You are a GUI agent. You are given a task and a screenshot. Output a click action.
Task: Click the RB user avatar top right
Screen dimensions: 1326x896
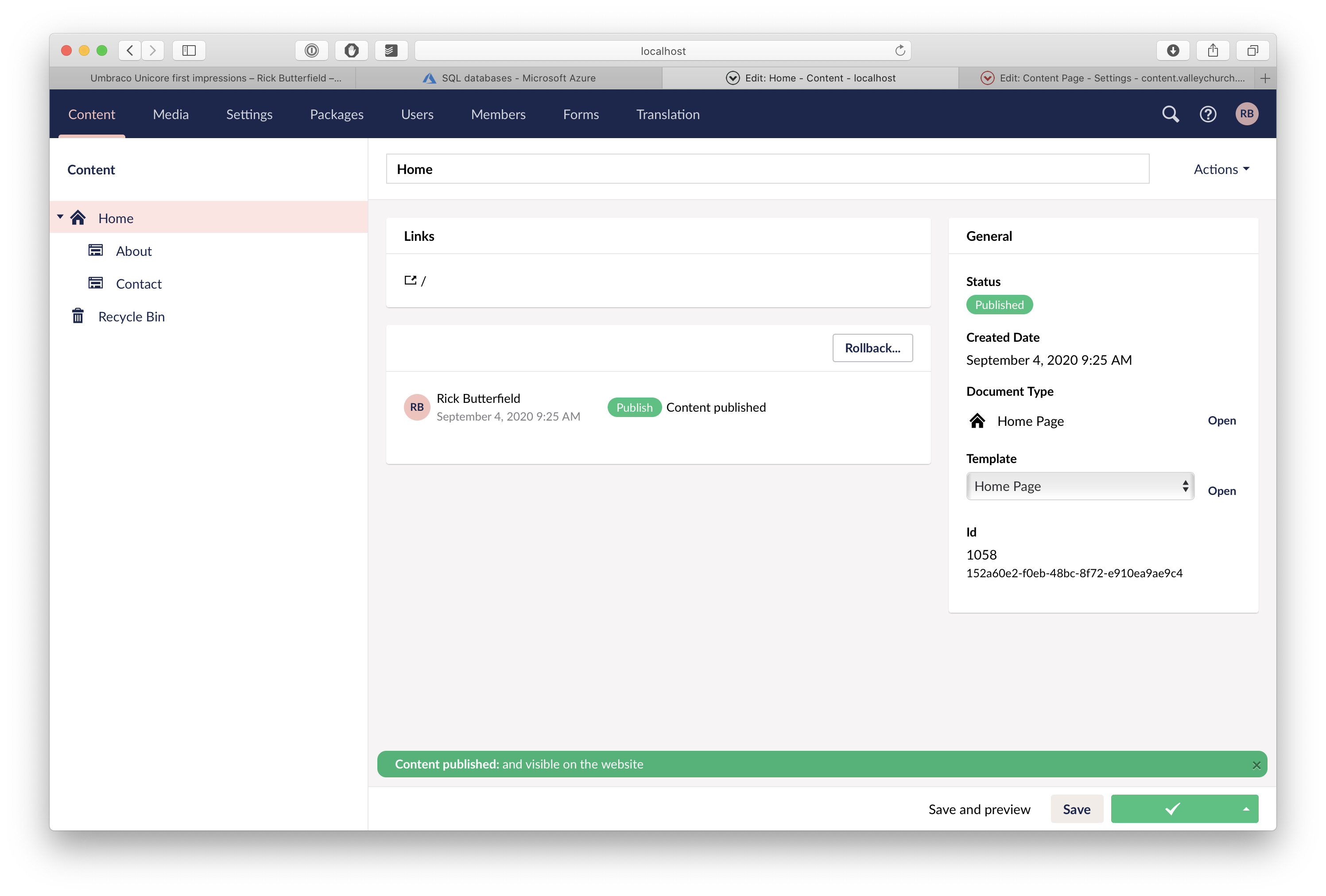1247,113
